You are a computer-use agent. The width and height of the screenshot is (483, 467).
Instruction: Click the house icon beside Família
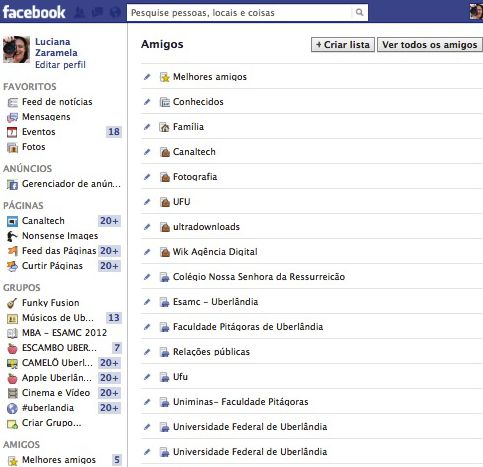pyautogui.click(x=165, y=127)
